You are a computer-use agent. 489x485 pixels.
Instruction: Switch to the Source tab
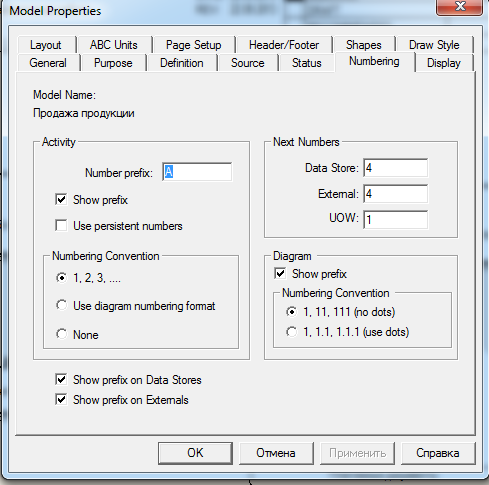[248, 63]
